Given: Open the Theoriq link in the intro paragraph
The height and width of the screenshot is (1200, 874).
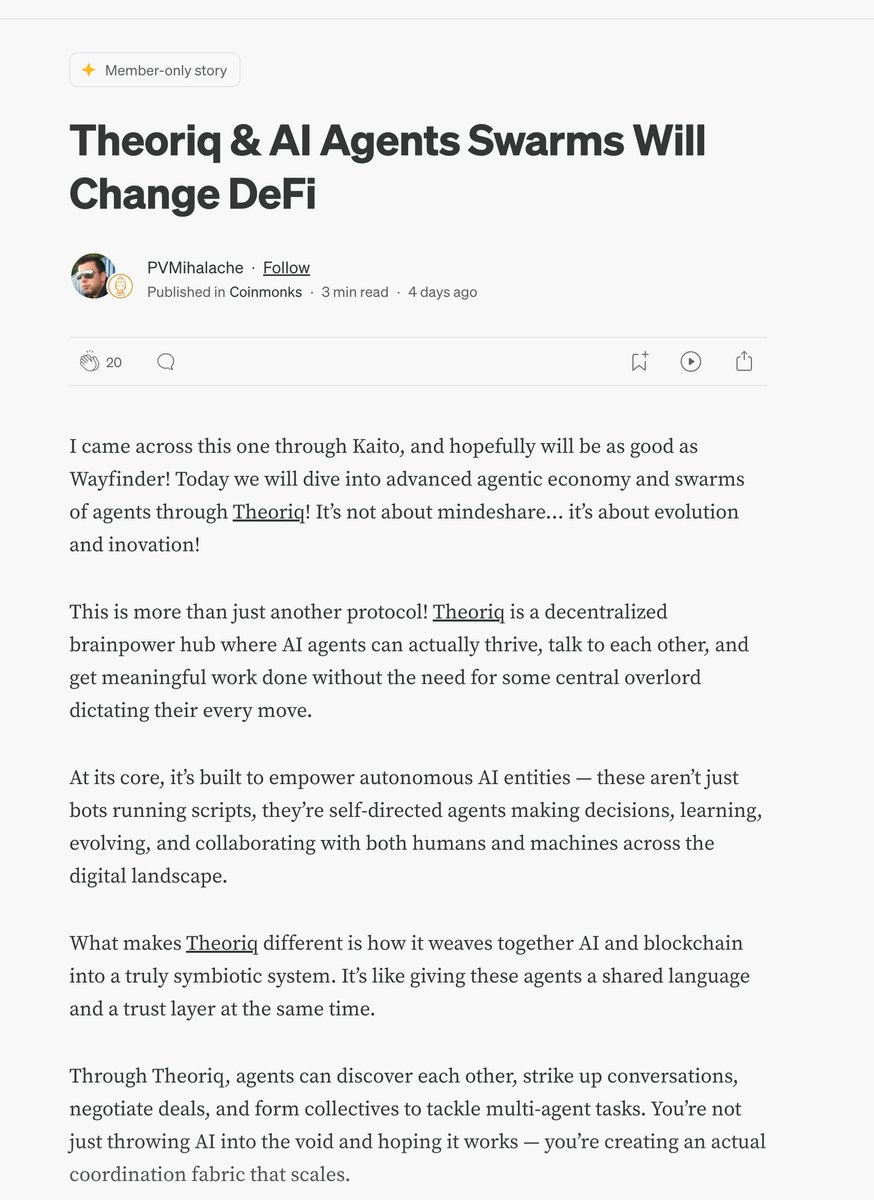Looking at the screenshot, I should 268,512.
